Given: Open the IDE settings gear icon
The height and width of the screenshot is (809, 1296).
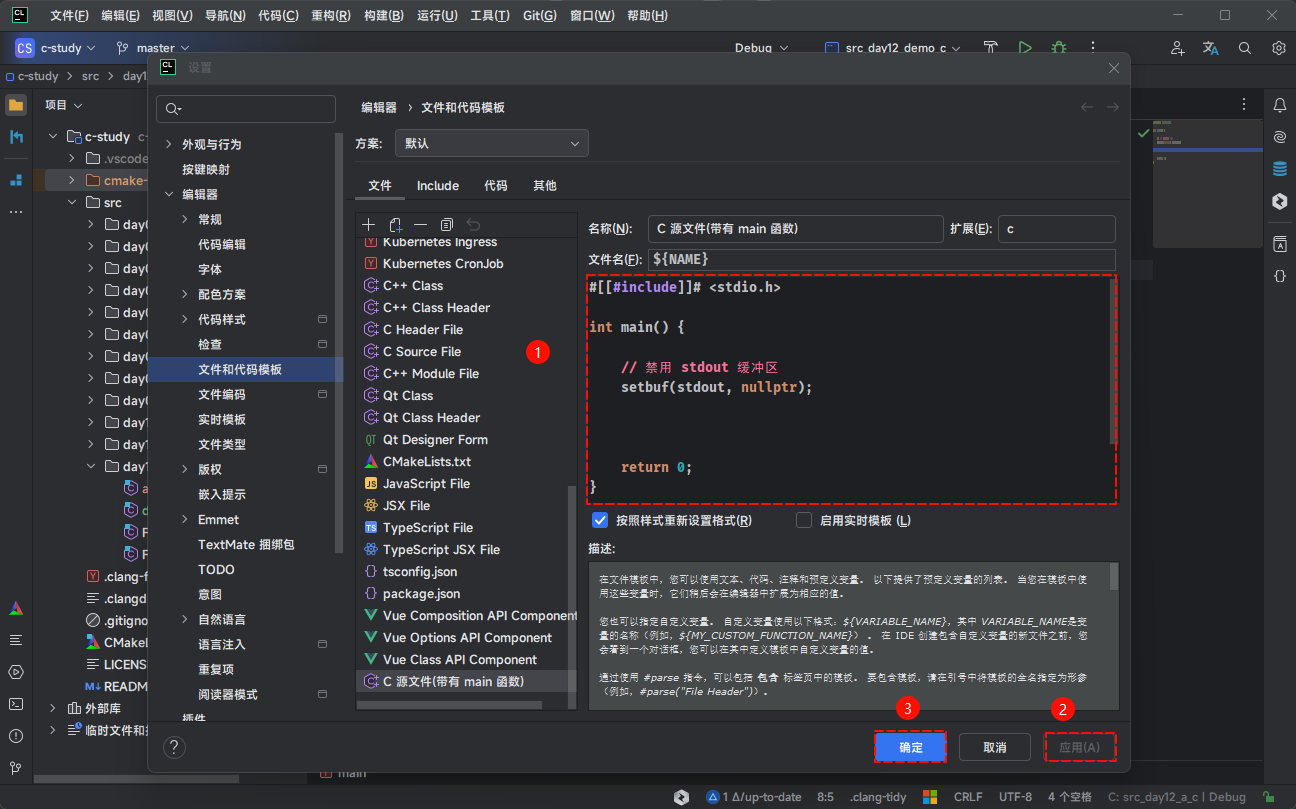Looking at the screenshot, I should click(x=1278, y=48).
